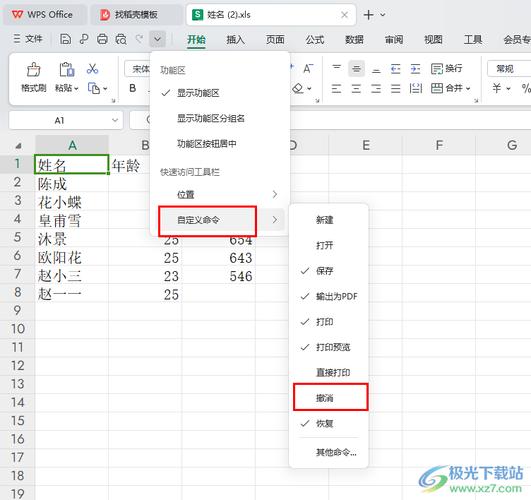Open the Copy dropdown arrow

pos(105,89)
